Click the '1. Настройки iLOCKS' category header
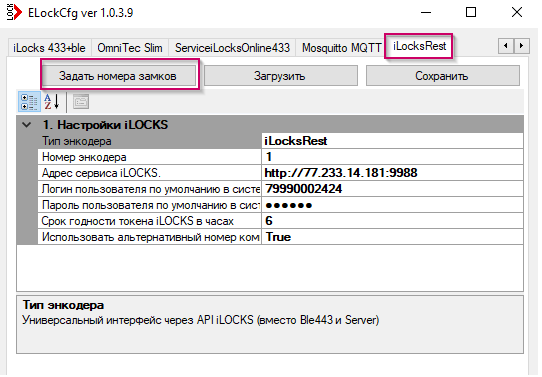Viewport: 542px width, 377px height. coord(270,125)
